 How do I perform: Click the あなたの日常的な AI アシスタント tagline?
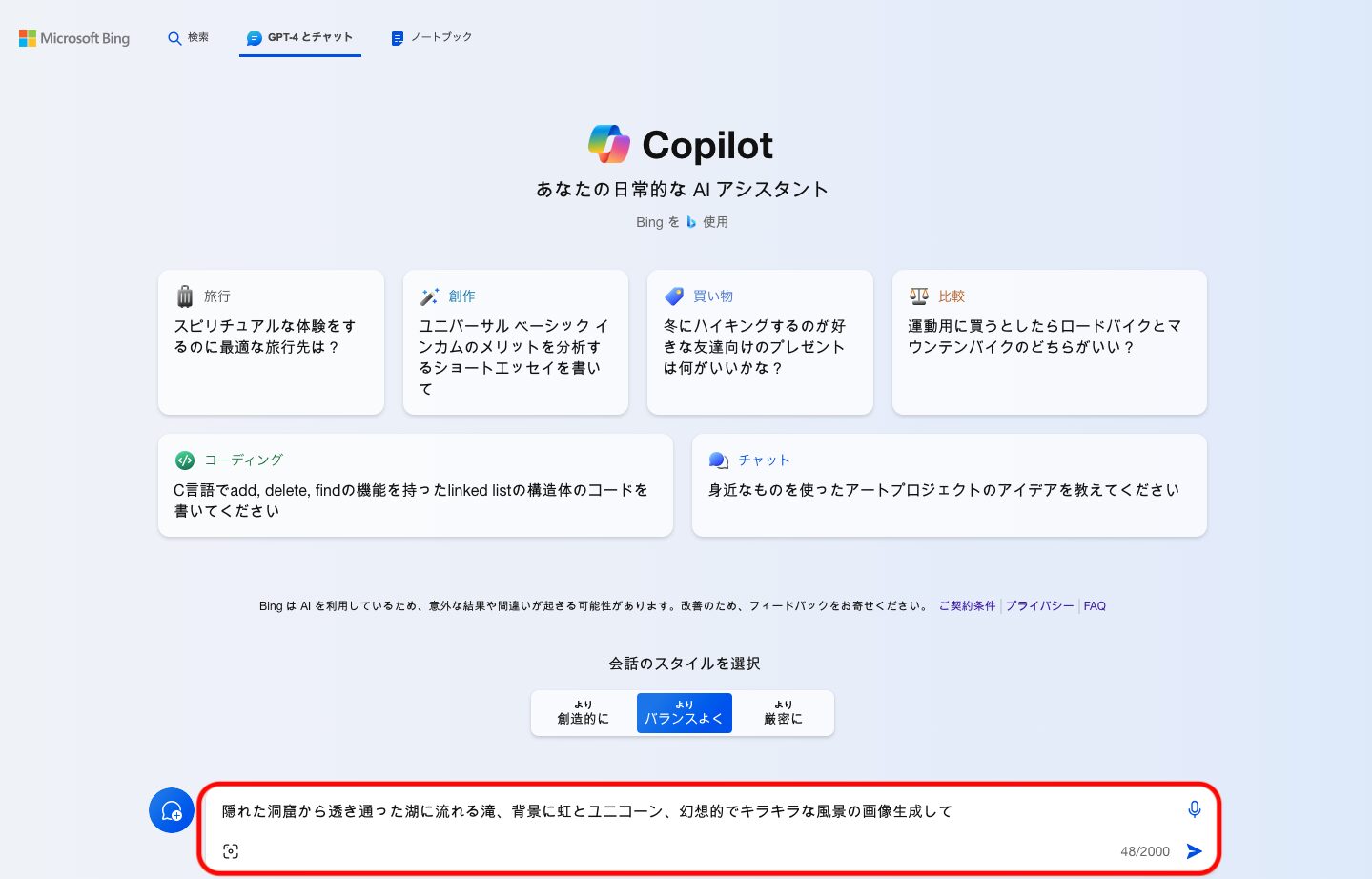[683, 190]
